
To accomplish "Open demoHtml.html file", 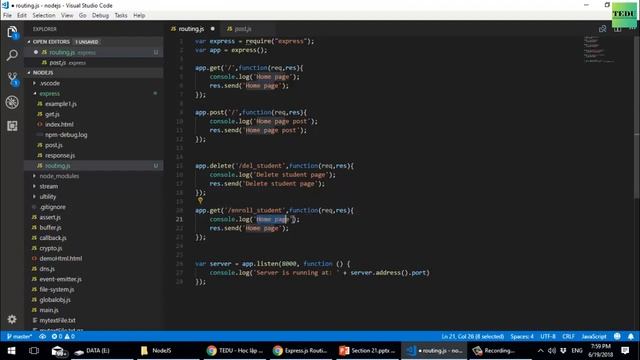I will [x=60, y=258].
